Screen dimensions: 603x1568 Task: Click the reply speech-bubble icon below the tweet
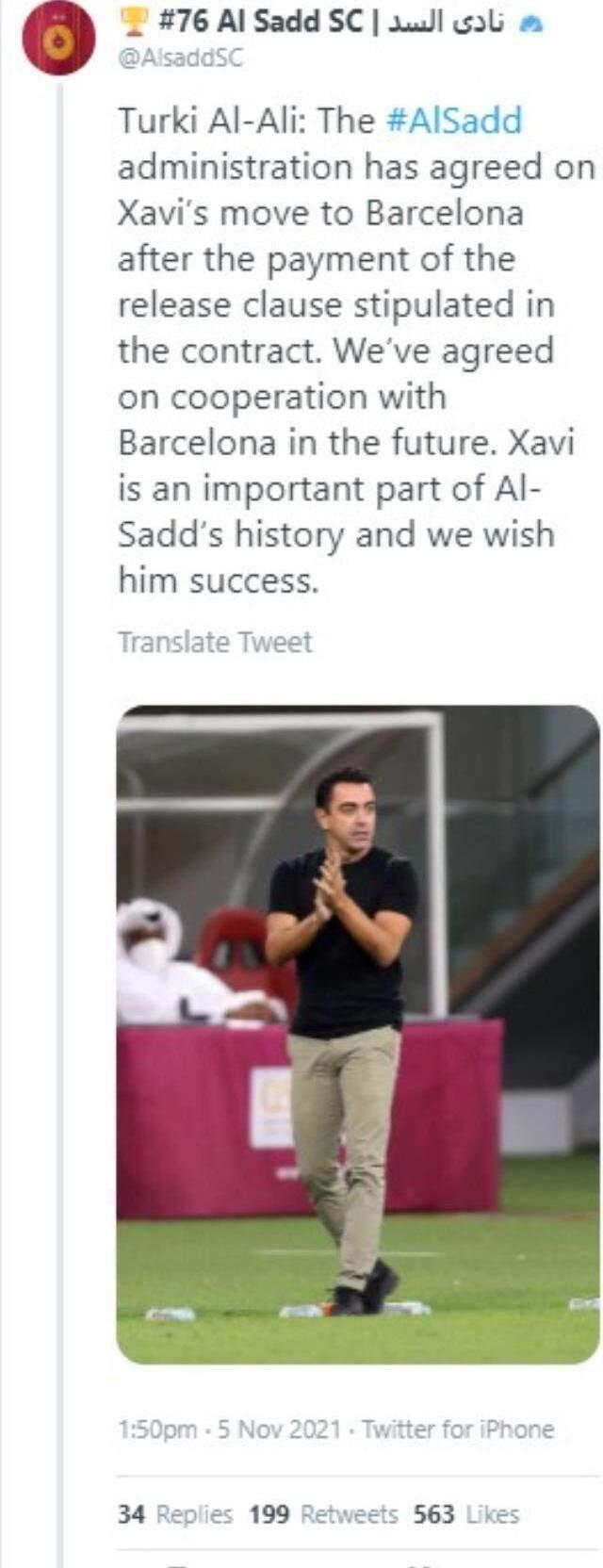[x=179, y=1562]
